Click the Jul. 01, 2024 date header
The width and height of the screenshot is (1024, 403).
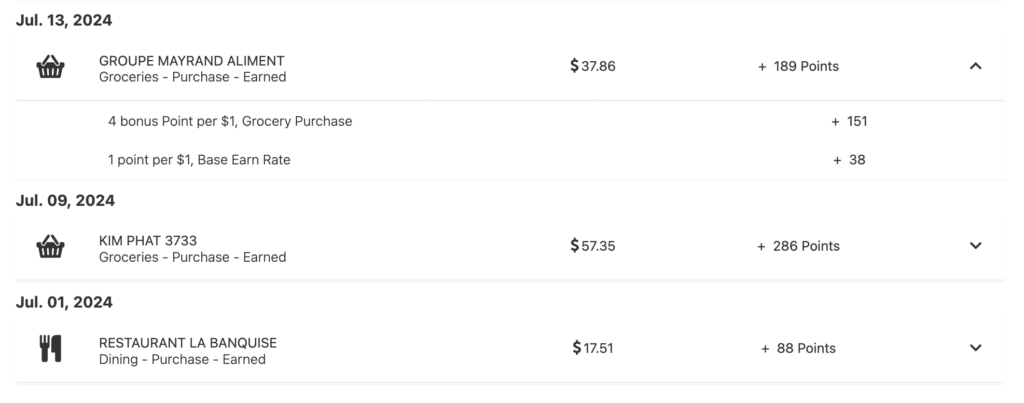click(64, 302)
